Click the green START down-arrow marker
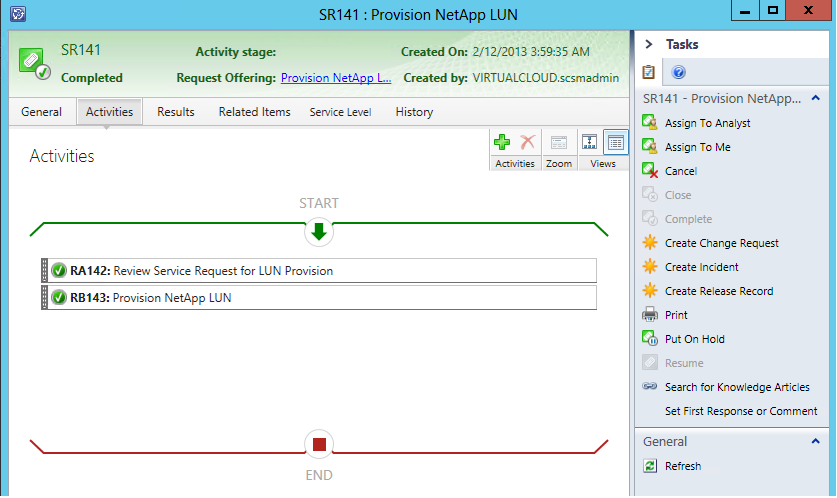 pyautogui.click(x=319, y=232)
